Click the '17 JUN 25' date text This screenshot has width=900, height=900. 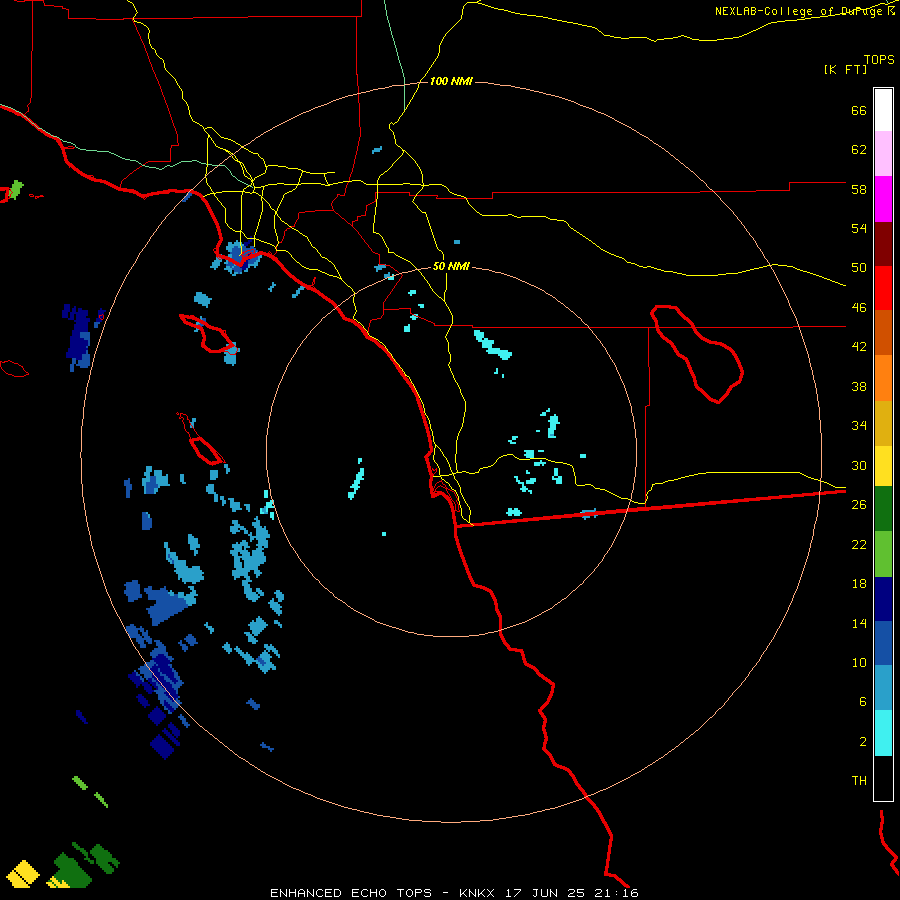pyautogui.click(x=545, y=893)
